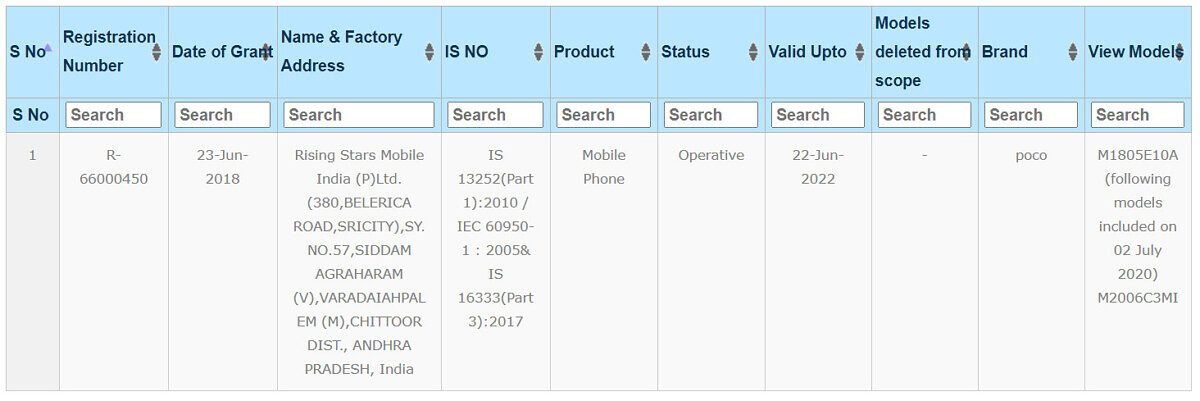Screen dimensions: 1200x401
Task: Focus the Product search input
Action: point(604,115)
